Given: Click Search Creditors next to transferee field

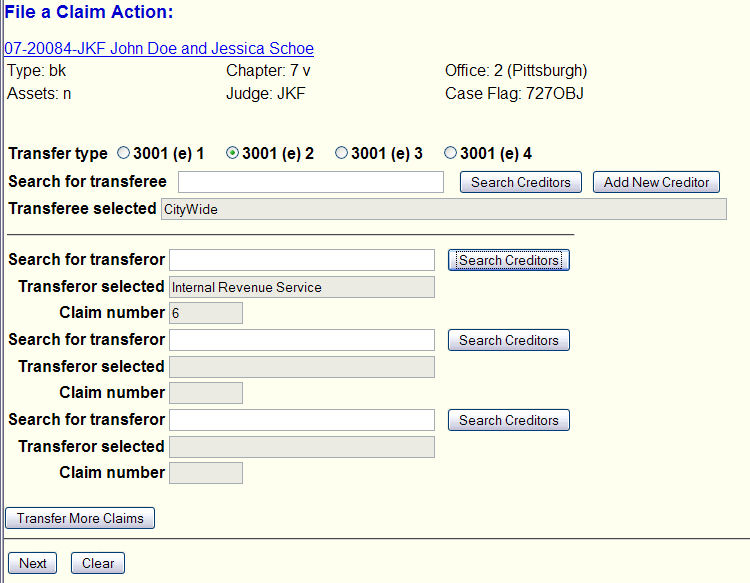Looking at the screenshot, I should pos(520,182).
